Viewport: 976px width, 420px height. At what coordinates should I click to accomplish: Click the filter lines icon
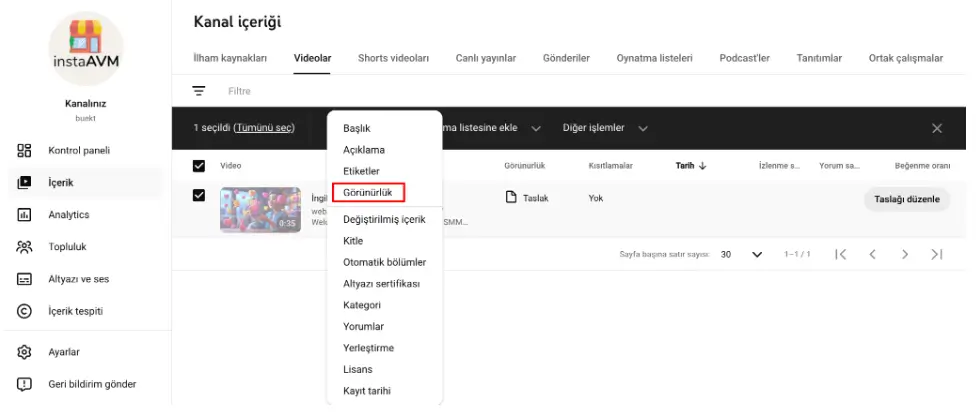point(199,91)
